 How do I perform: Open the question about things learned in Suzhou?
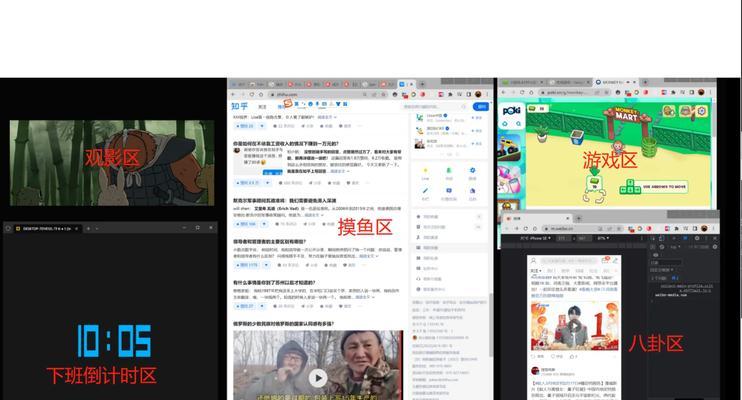(274, 283)
